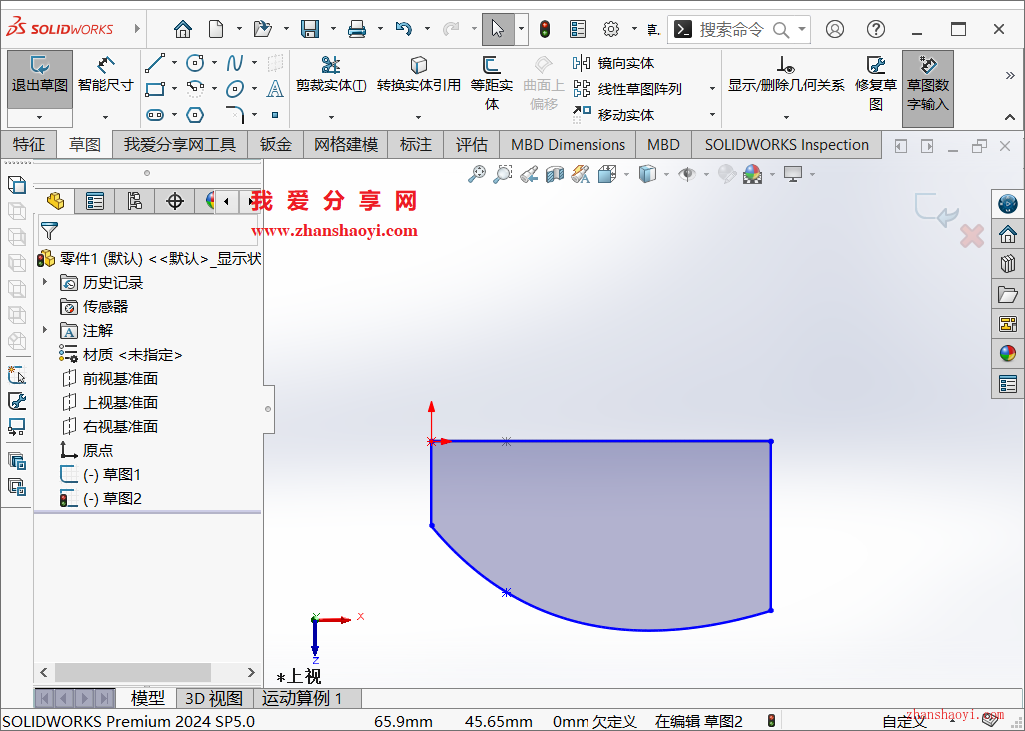Switch to SOLIDWORKS Inspection tab
The image size is (1025, 731).
(787, 144)
